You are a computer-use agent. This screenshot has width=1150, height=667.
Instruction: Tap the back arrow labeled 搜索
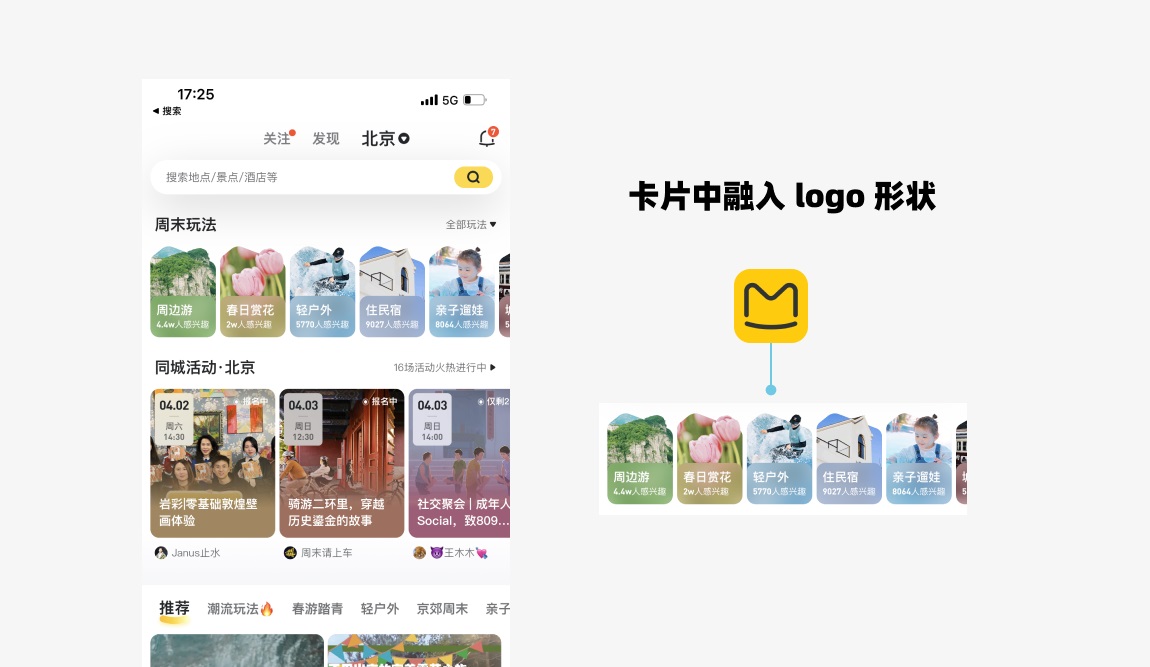(x=167, y=111)
